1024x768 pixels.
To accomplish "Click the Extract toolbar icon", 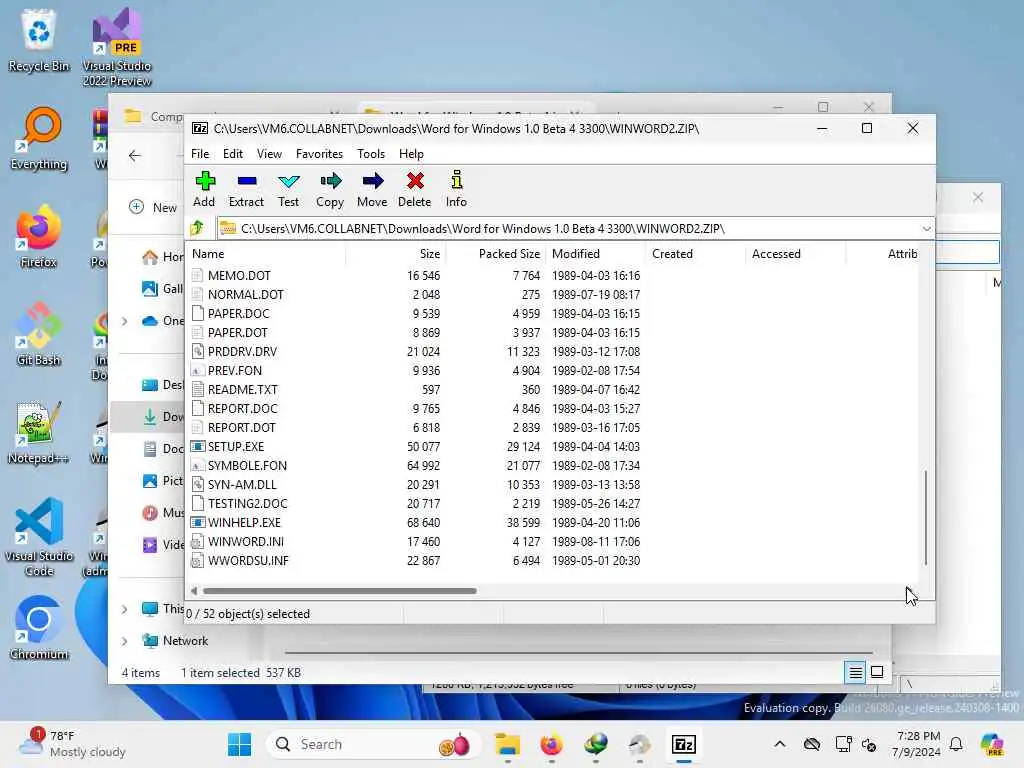I will 246,182.
